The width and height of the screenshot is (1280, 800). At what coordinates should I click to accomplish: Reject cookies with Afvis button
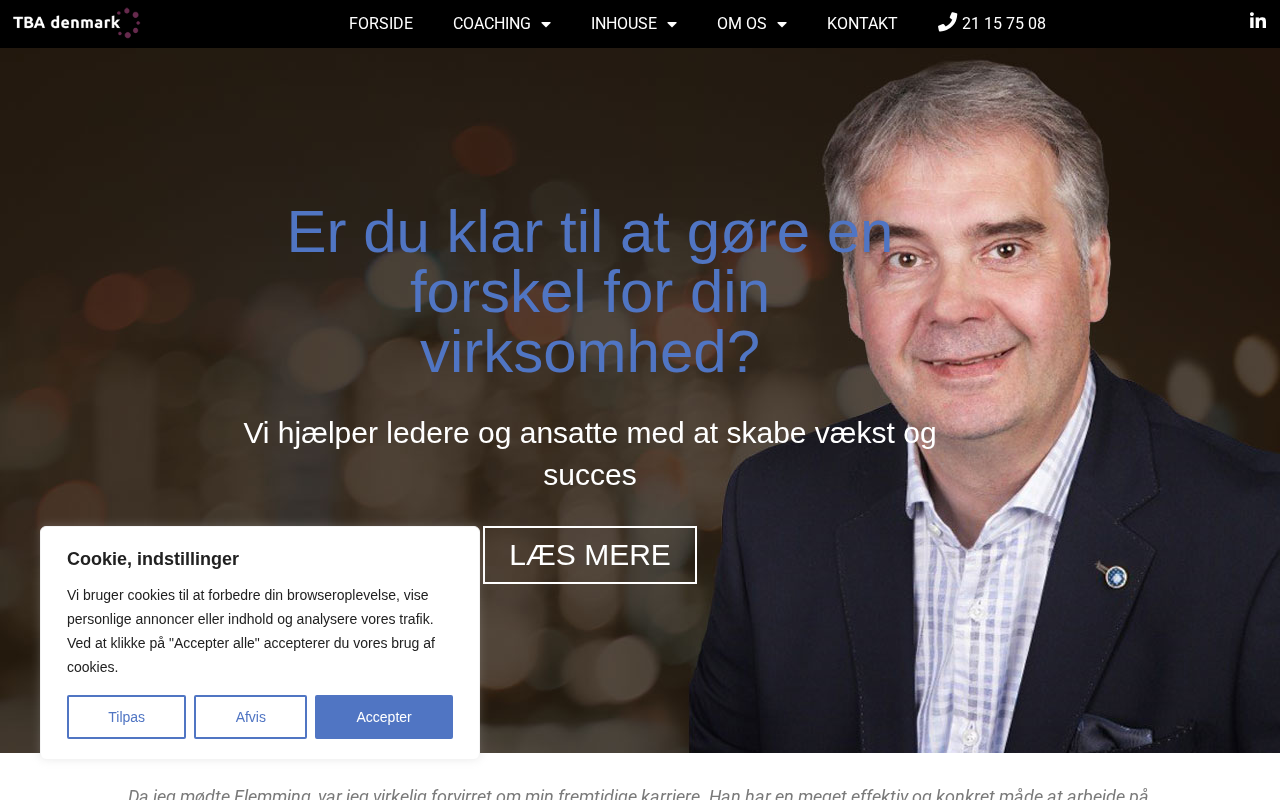pyautogui.click(x=250, y=717)
